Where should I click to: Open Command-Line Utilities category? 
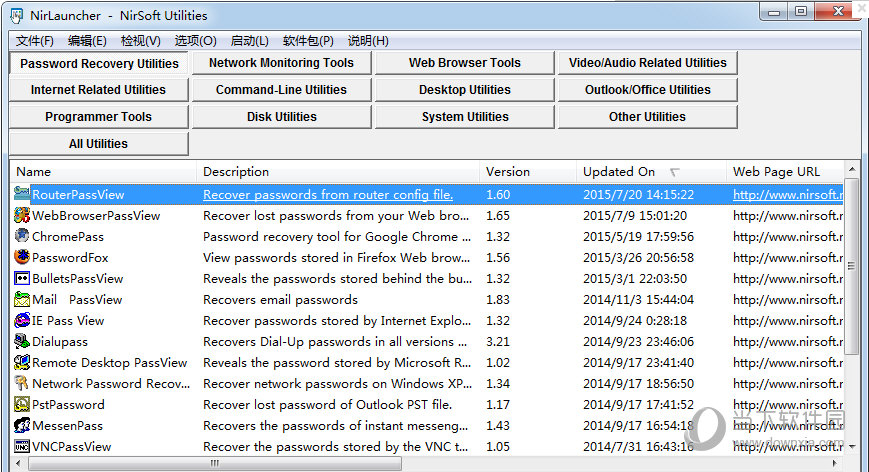click(x=282, y=90)
